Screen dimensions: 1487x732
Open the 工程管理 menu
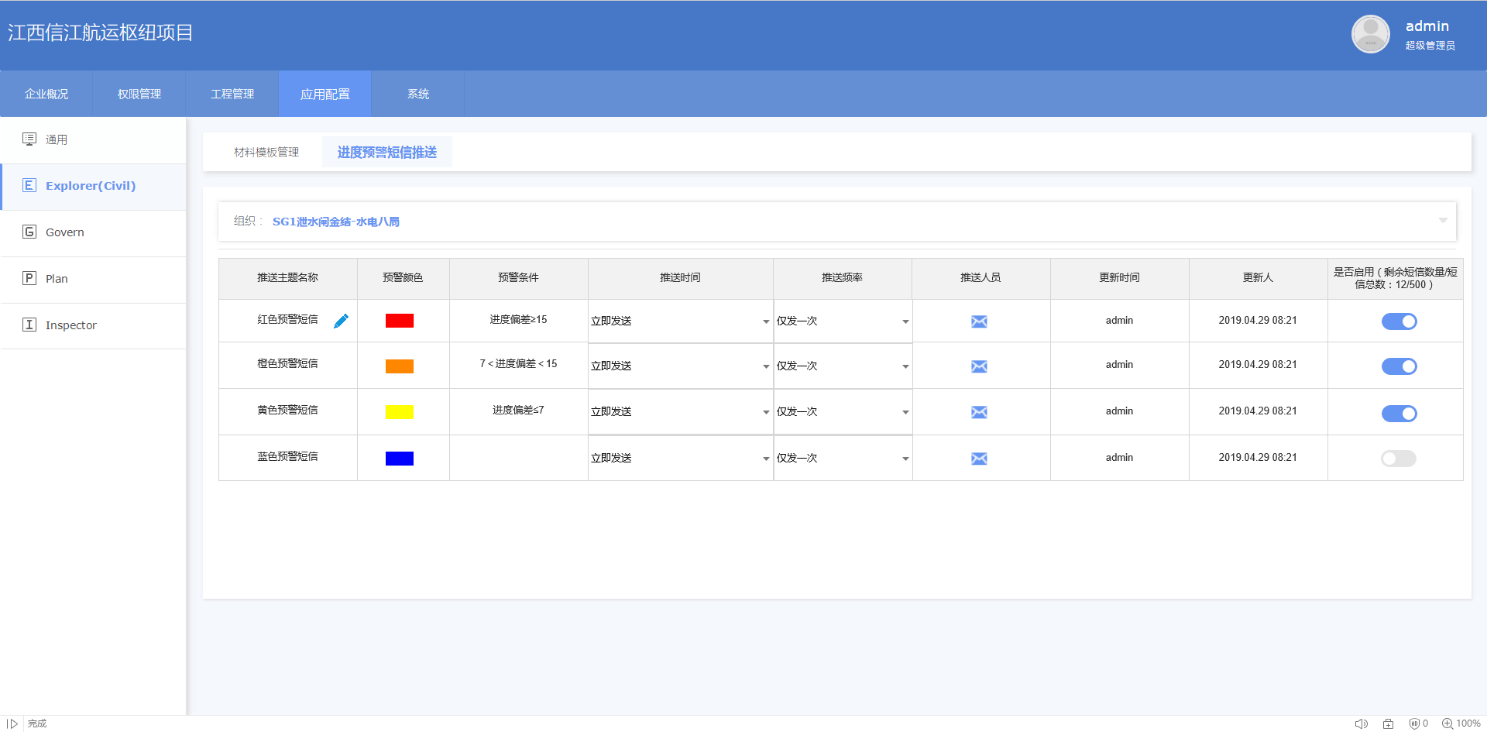pyautogui.click(x=232, y=94)
